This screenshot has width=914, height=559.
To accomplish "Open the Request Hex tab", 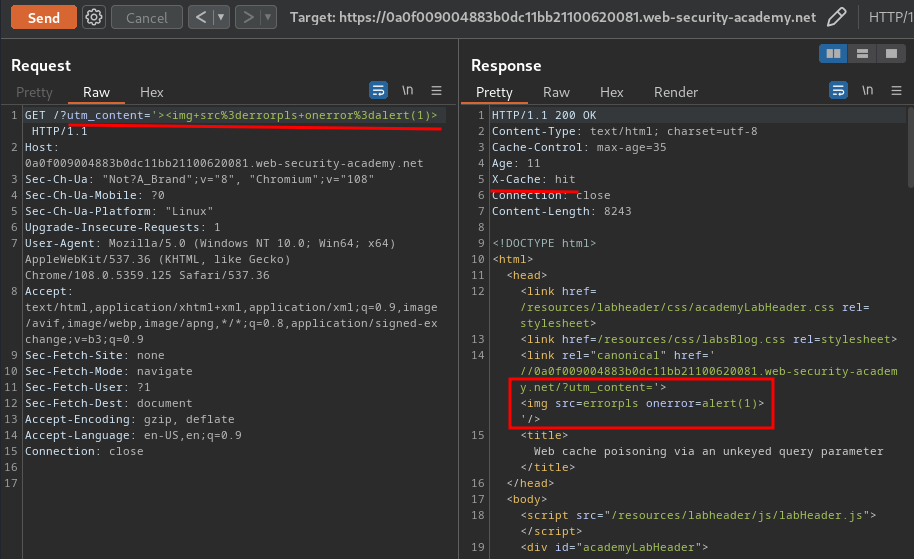I will pos(152,92).
